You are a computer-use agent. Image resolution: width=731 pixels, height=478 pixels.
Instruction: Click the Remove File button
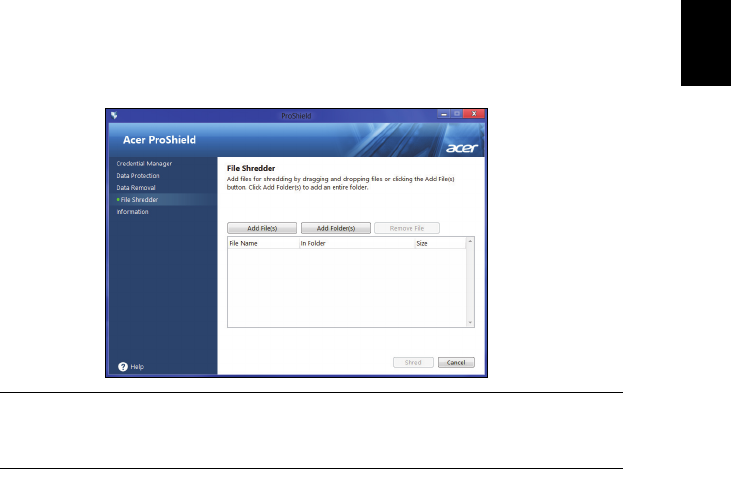(407, 228)
